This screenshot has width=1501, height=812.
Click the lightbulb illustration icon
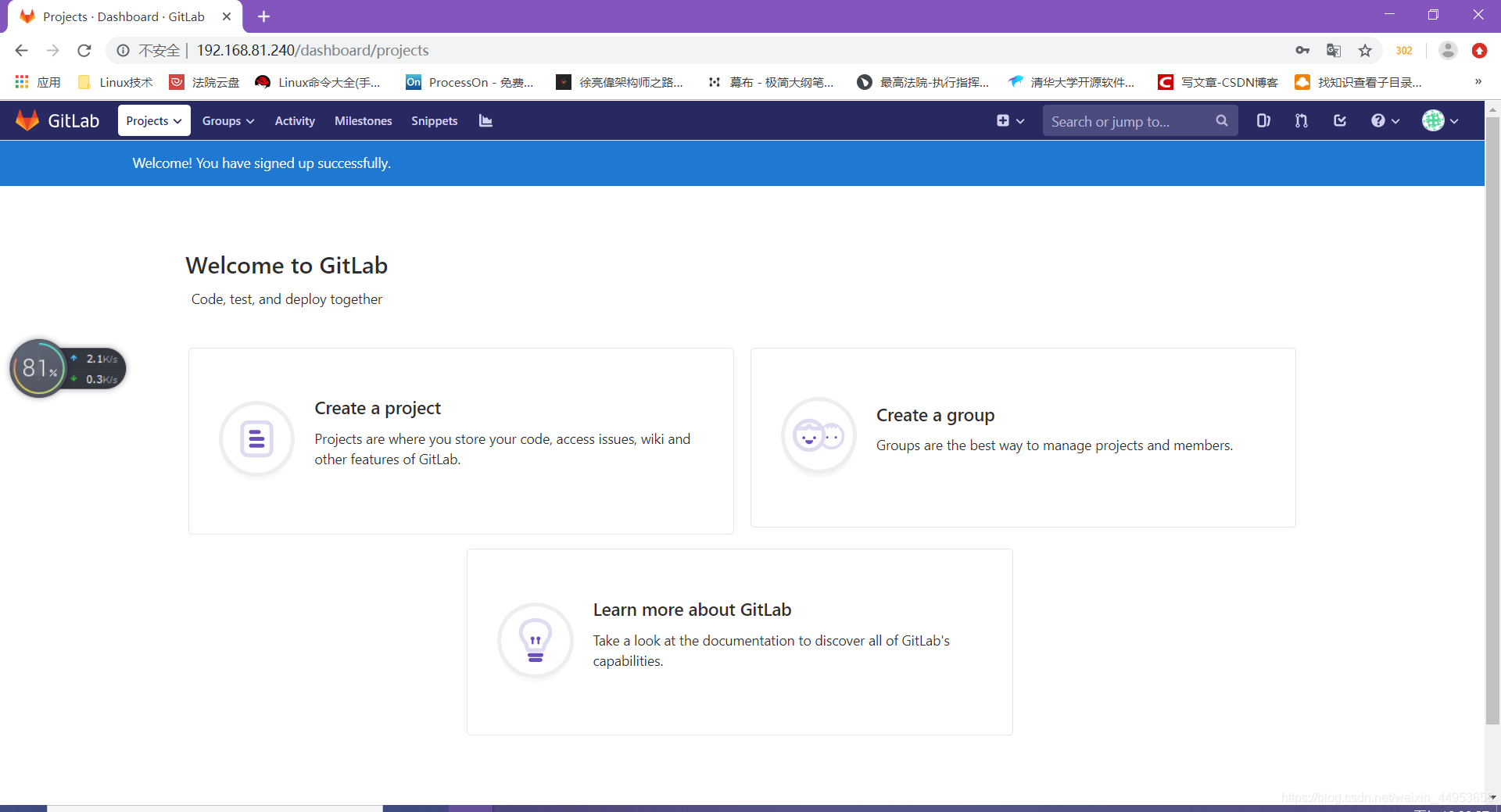click(536, 641)
